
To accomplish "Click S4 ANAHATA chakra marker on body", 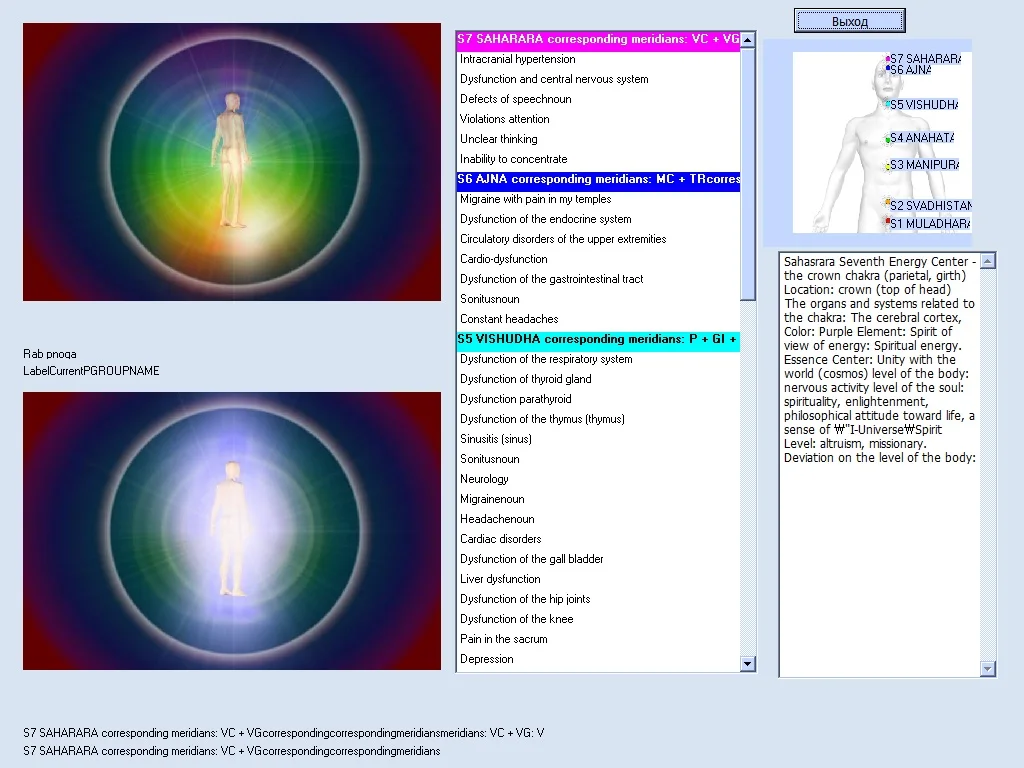I will (x=888, y=138).
